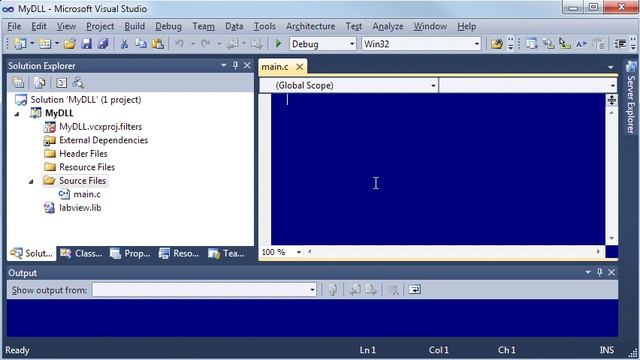
Task: Click the Save All icon
Action: point(103,44)
